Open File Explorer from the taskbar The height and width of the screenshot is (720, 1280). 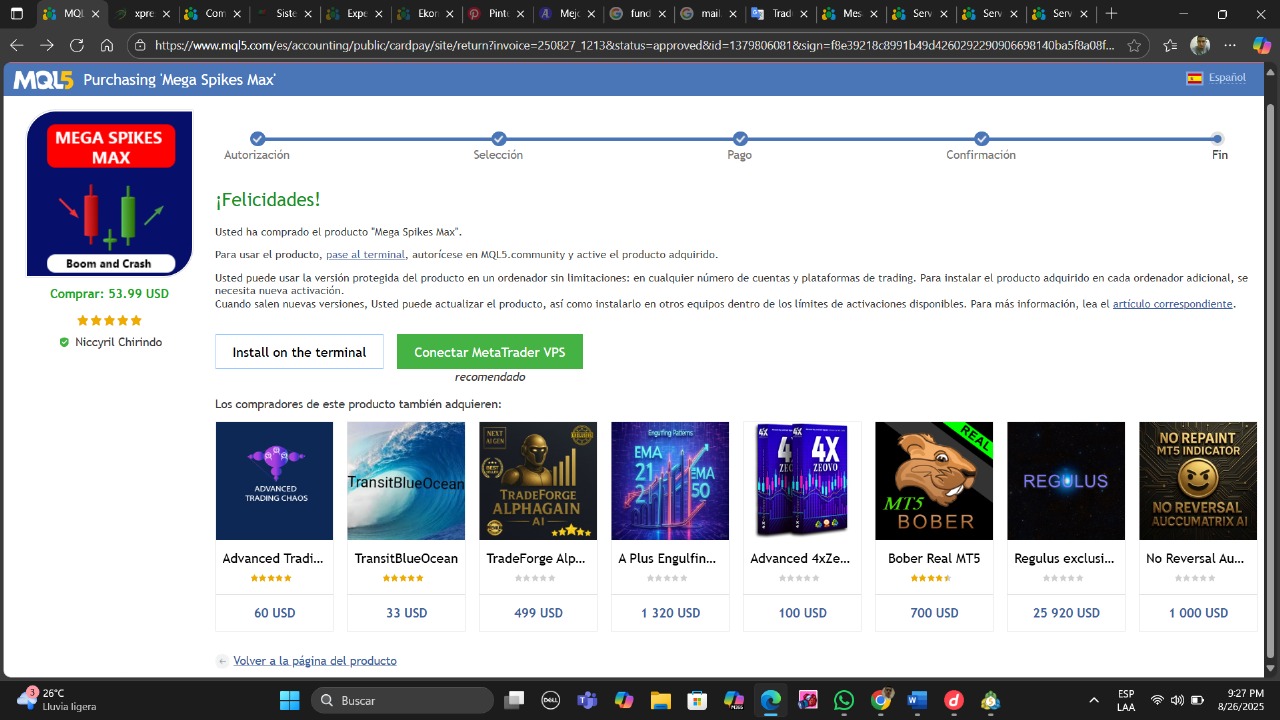(x=660, y=700)
